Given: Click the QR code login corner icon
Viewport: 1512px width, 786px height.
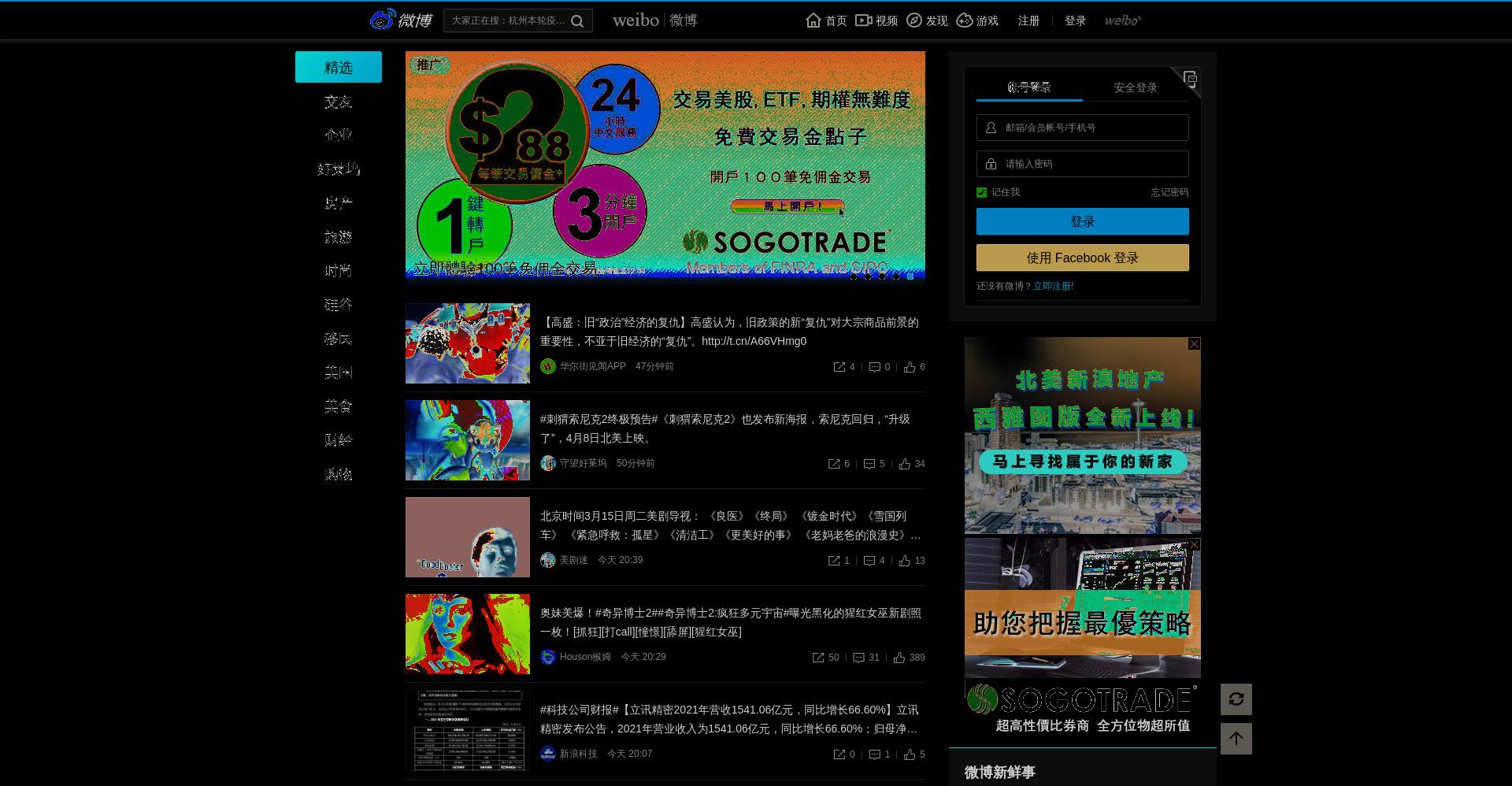Looking at the screenshot, I should tap(1189, 79).
